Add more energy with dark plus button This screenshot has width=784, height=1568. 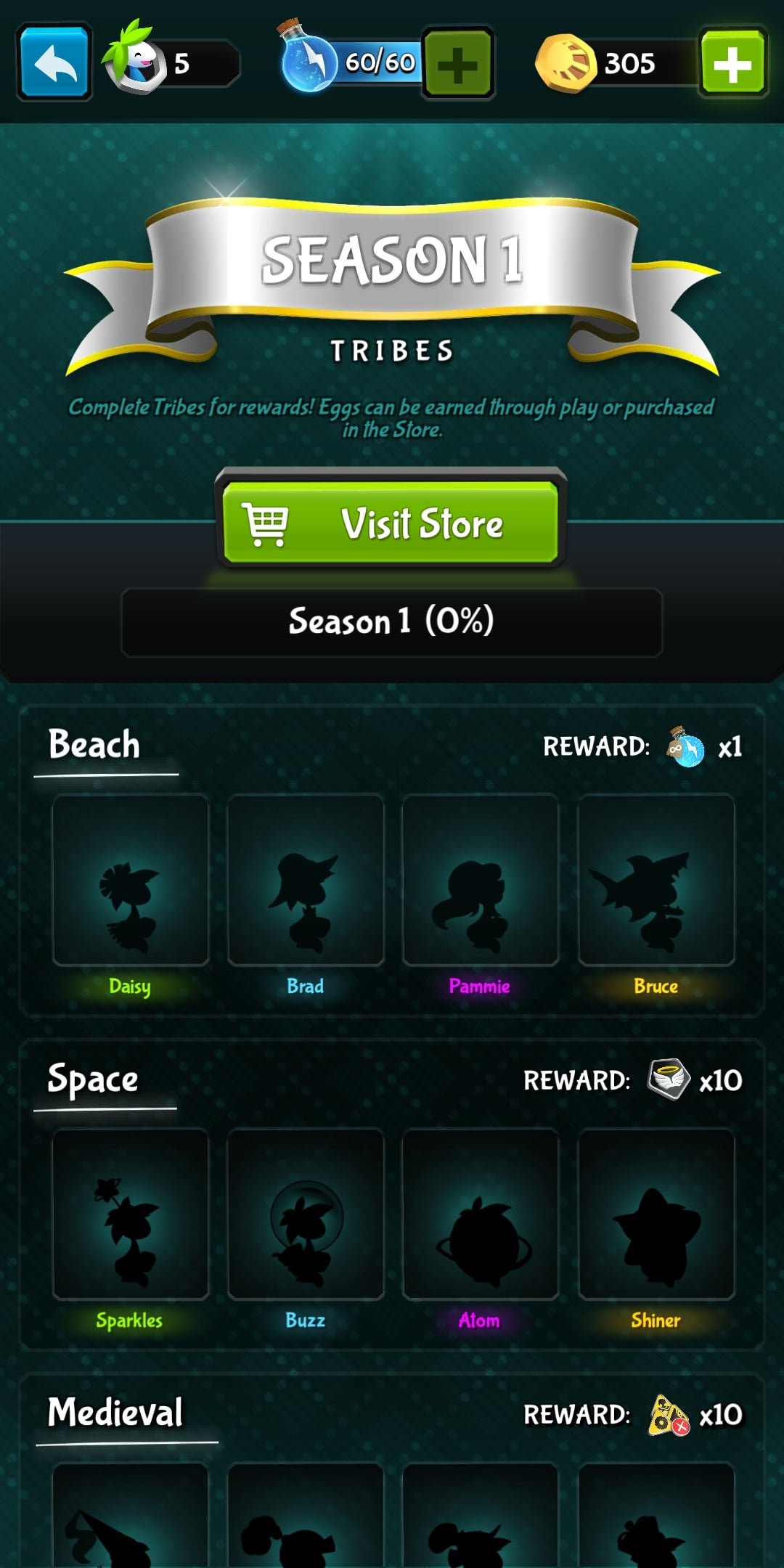458,63
